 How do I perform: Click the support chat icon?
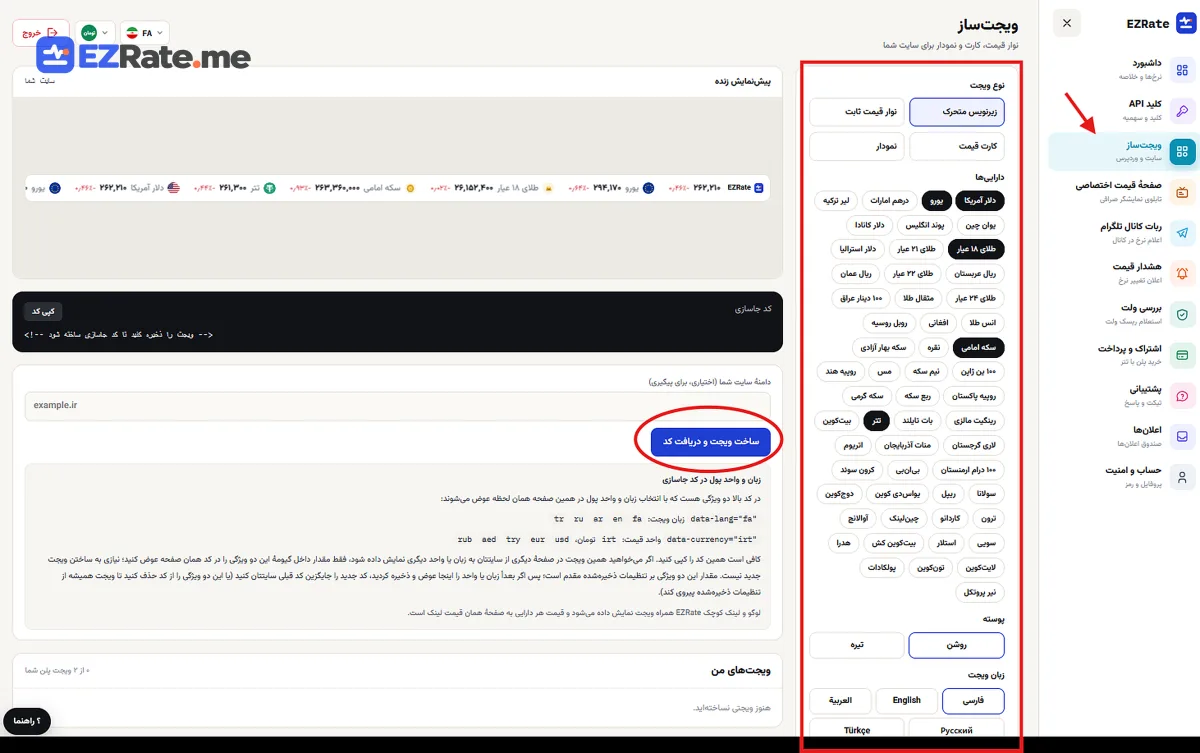tap(1182, 396)
